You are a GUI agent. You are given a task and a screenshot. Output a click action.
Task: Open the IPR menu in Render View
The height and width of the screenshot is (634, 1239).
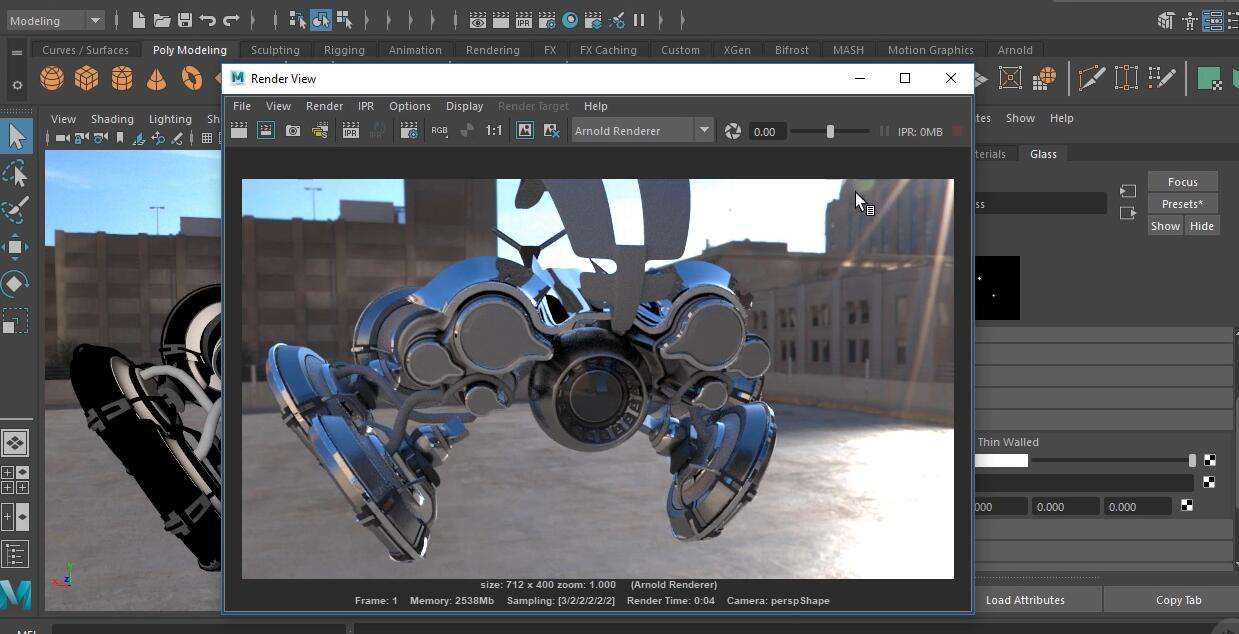click(x=365, y=106)
